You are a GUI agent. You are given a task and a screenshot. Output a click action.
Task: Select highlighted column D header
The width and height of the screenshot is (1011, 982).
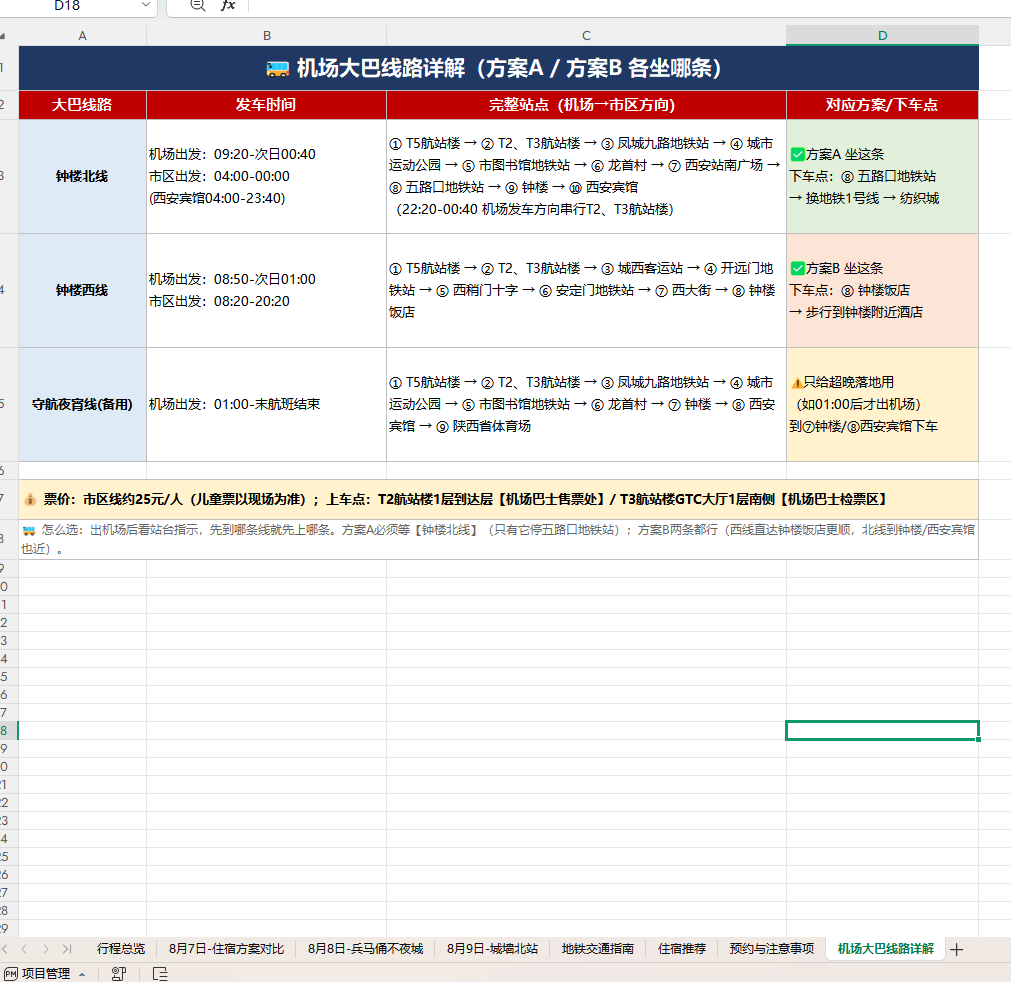pos(882,36)
